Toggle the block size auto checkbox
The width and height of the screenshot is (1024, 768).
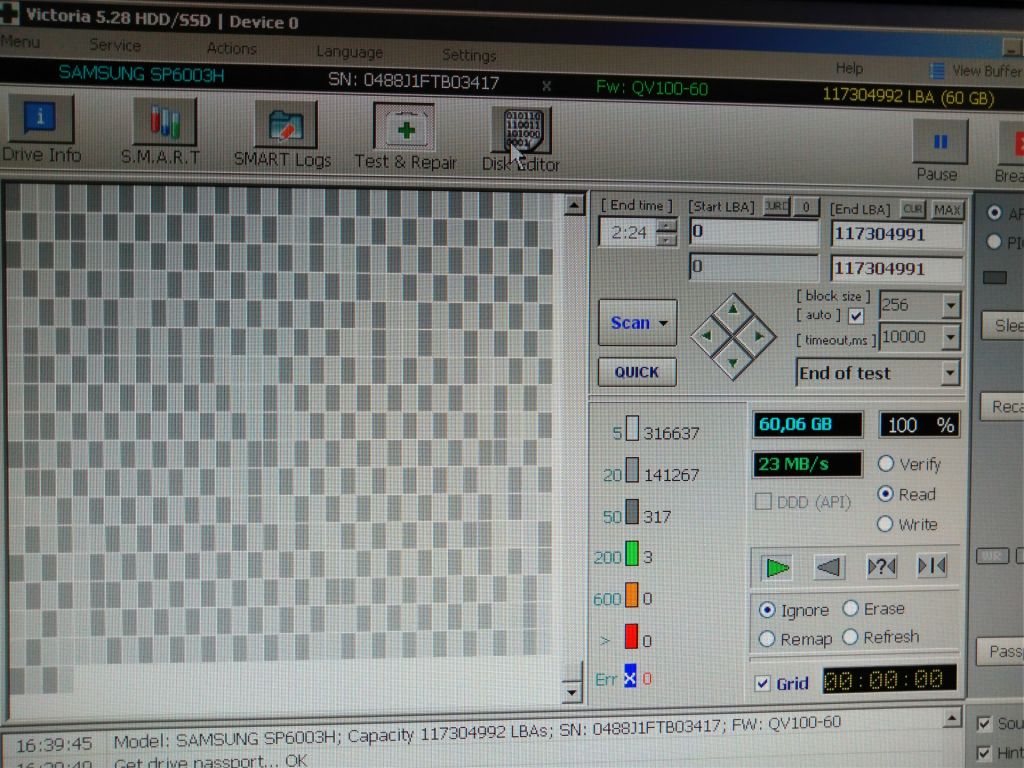pos(856,316)
